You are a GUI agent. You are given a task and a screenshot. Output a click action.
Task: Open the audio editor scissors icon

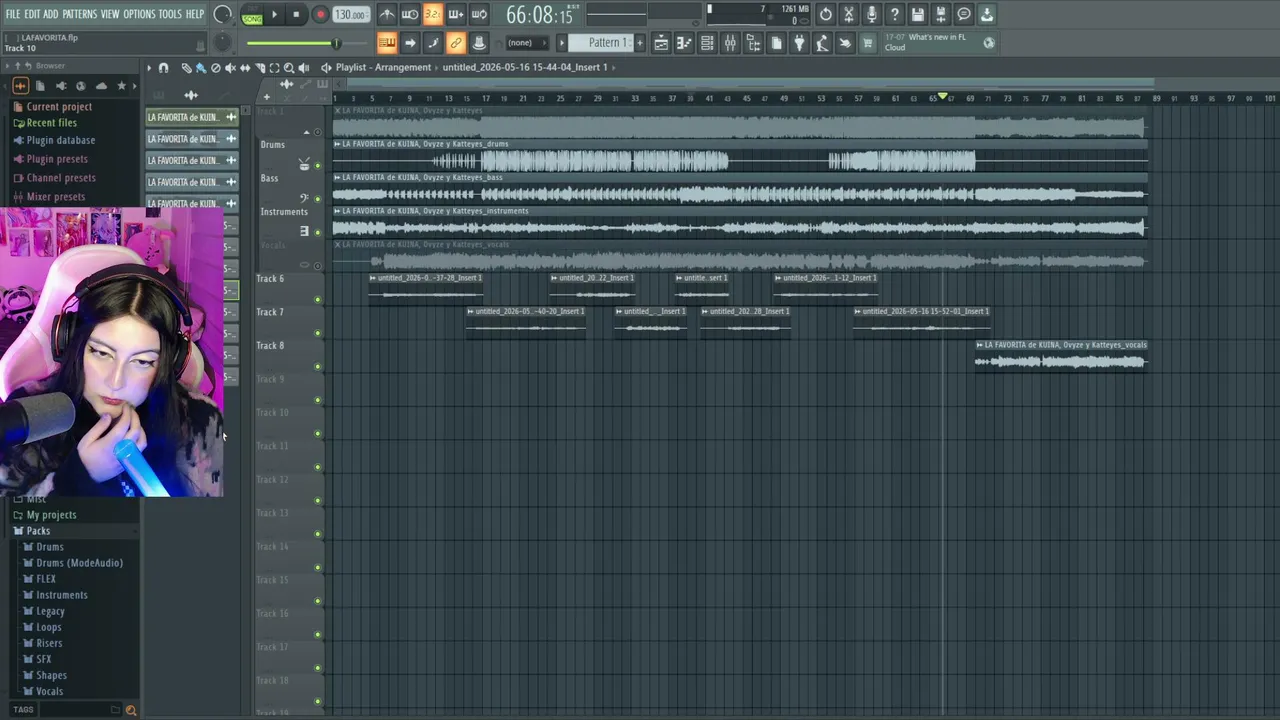[x=849, y=15]
